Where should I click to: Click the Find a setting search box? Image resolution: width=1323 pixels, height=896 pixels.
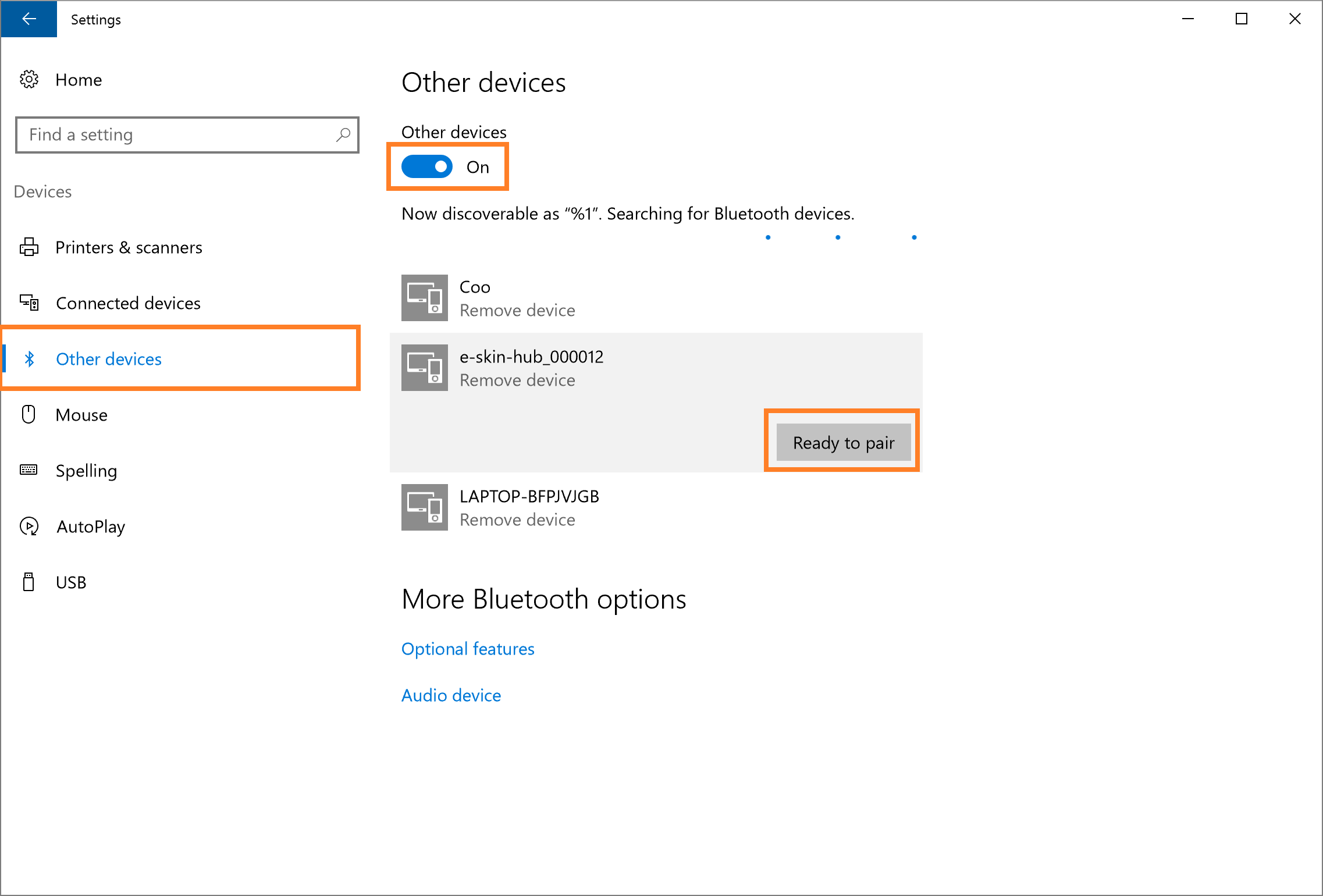(187, 135)
